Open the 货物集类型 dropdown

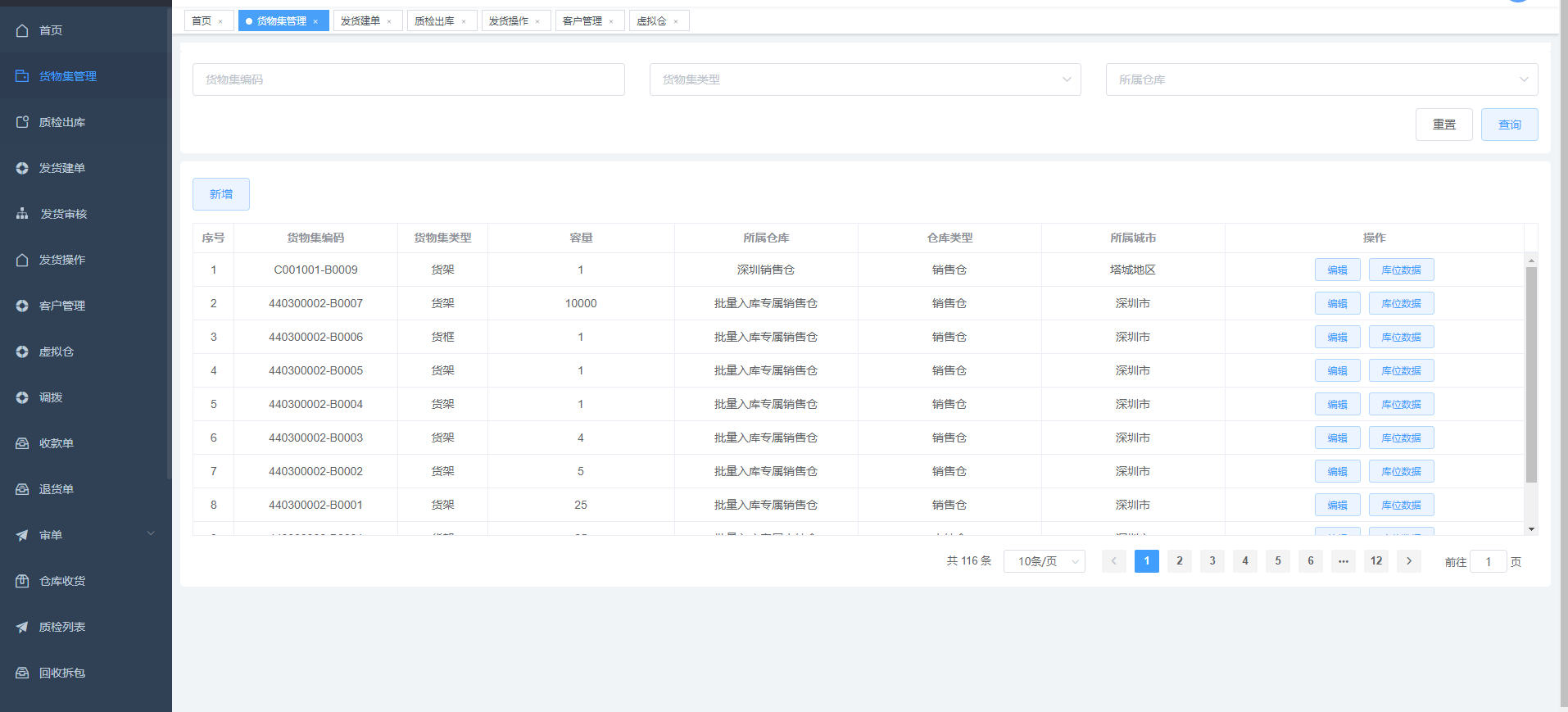tap(865, 79)
